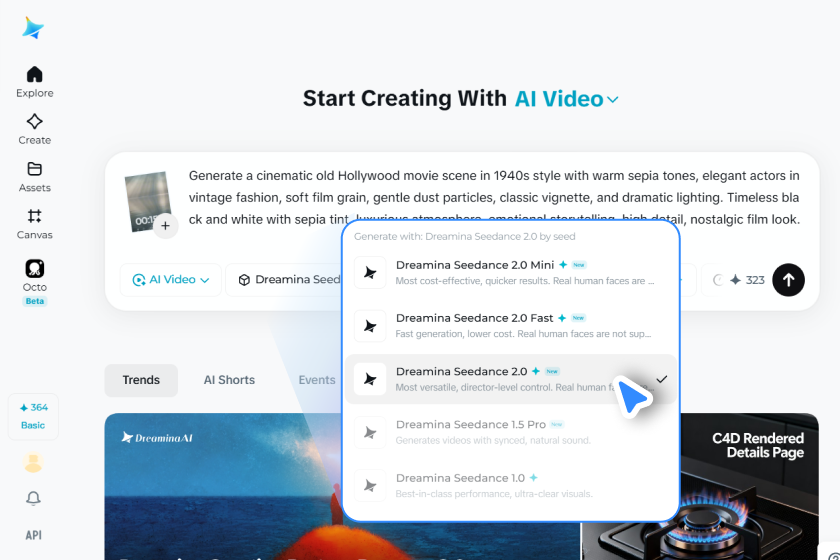Open the notifications bell
Viewport: 840px width, 560px height.
click(33, 498)
